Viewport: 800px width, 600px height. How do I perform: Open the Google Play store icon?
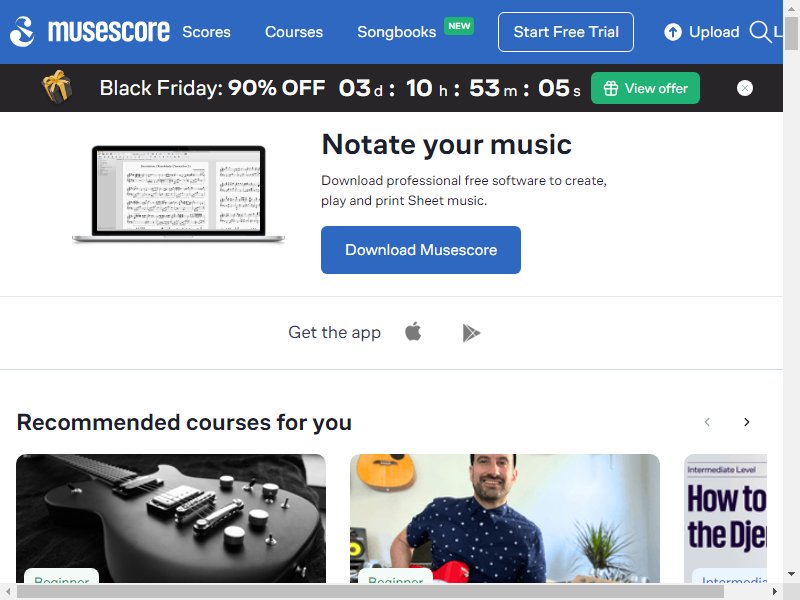click(471, 333)
